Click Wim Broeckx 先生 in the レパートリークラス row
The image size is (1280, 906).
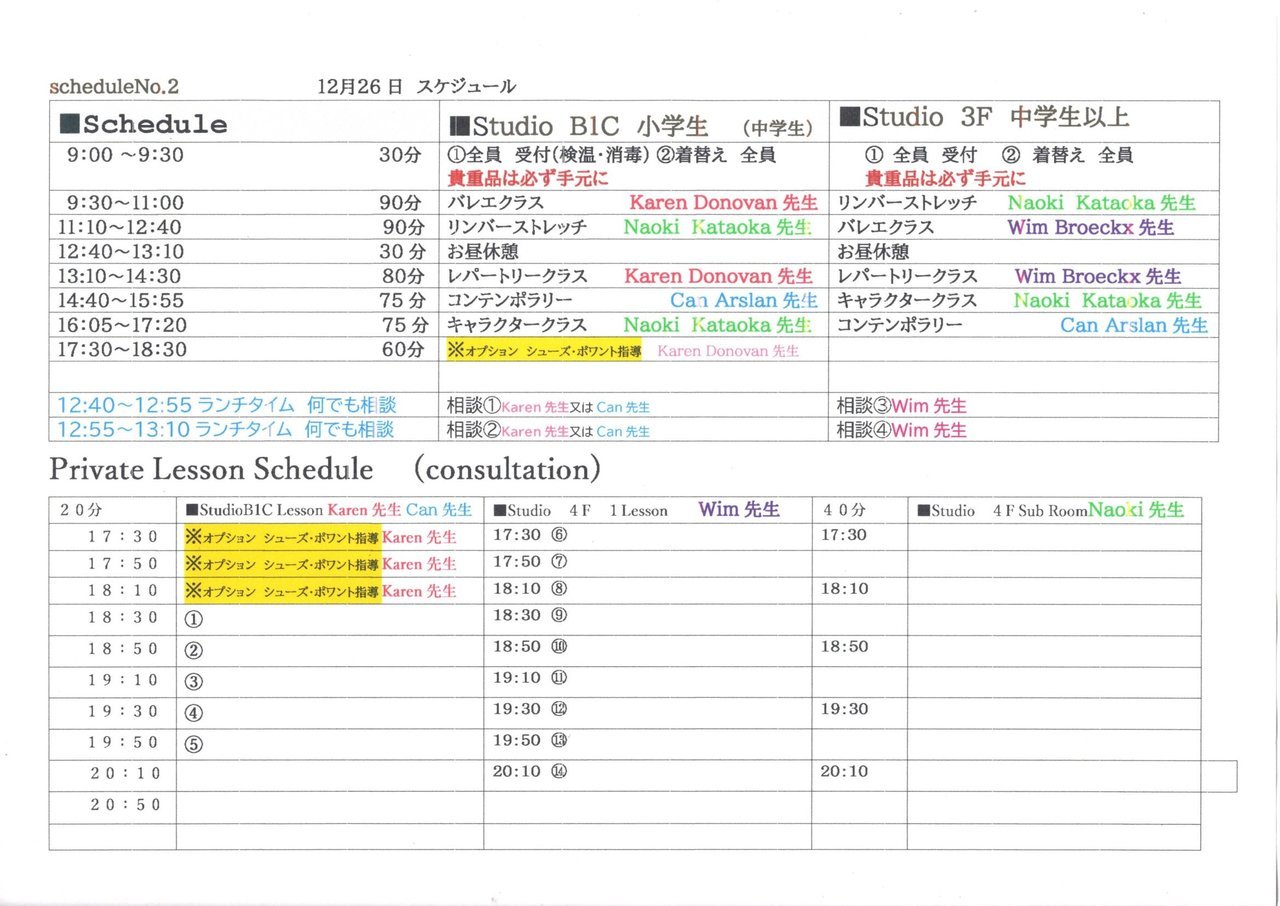[x=1097, y=276]
